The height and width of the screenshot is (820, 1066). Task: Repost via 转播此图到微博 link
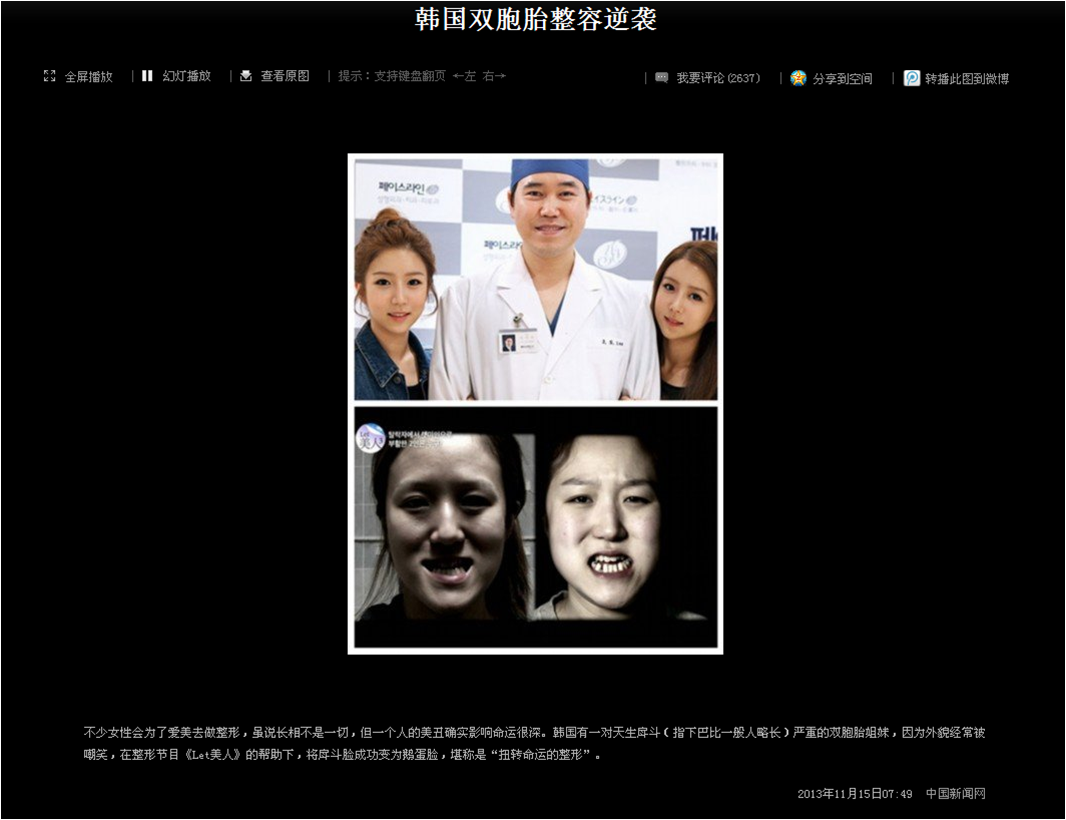click(x=967, y=79)
